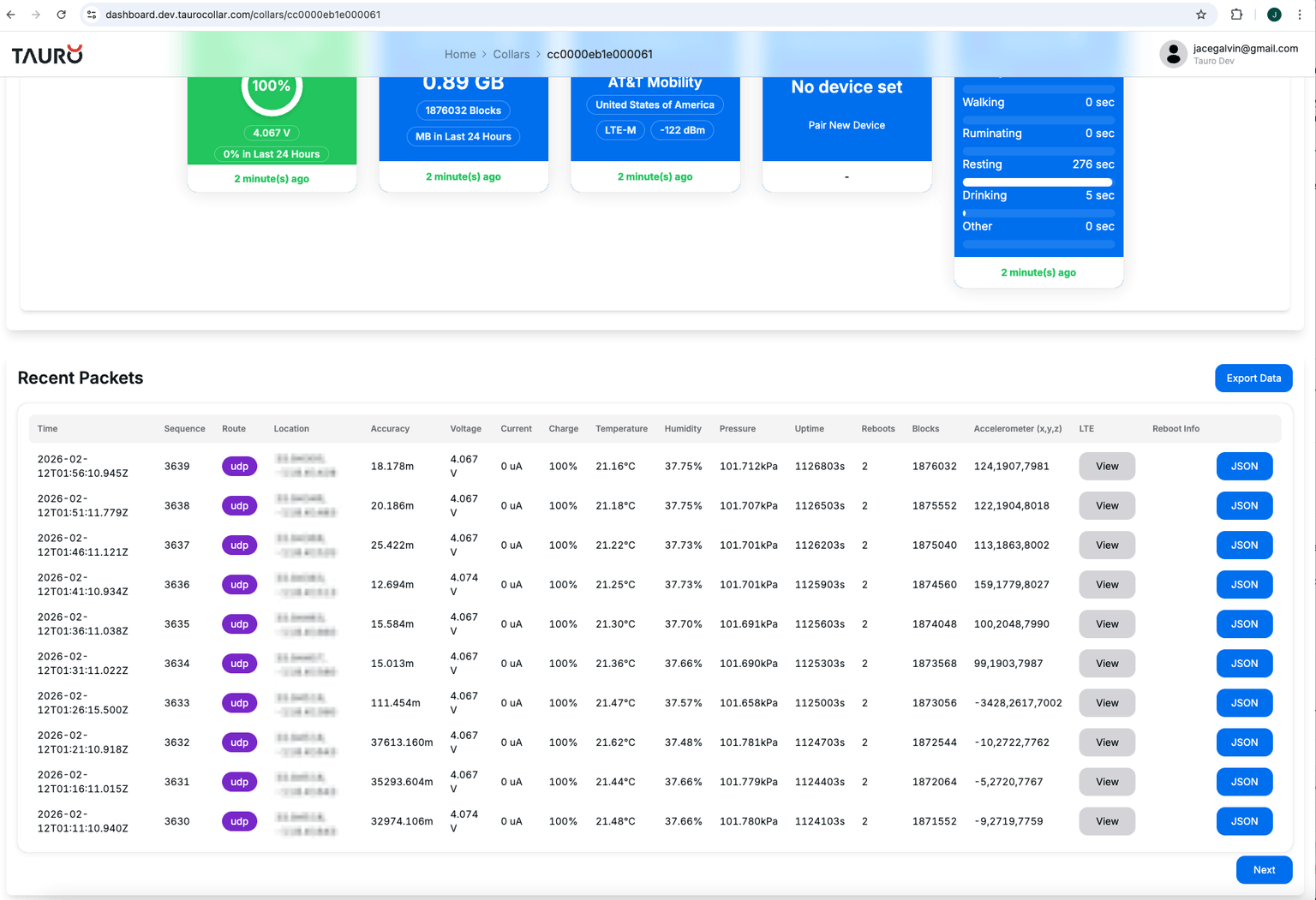Open JSON for packet sequence 3638
This screenshot has width=1316, height=900.
[x=1244, y=505]
